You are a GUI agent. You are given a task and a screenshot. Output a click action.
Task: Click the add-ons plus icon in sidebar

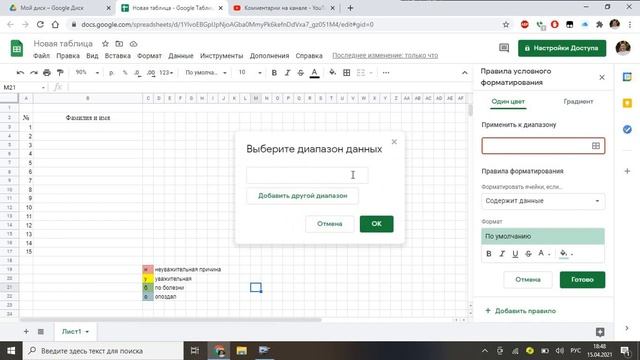click(627, 171)
